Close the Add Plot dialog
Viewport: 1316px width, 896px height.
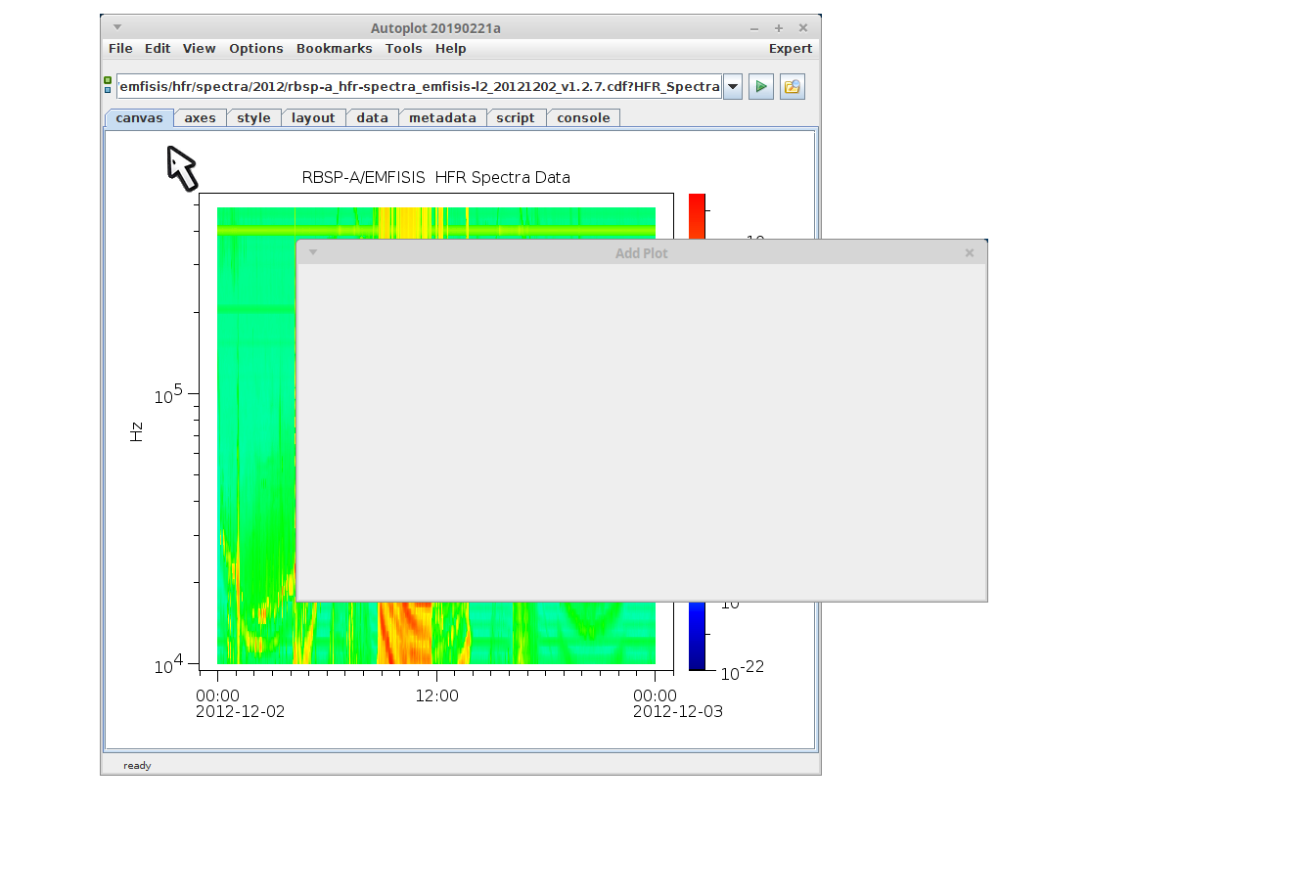pos(969,253)
